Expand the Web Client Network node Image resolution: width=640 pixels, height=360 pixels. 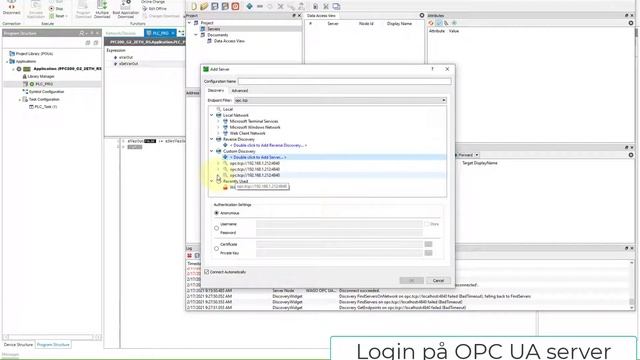point(218,133)
